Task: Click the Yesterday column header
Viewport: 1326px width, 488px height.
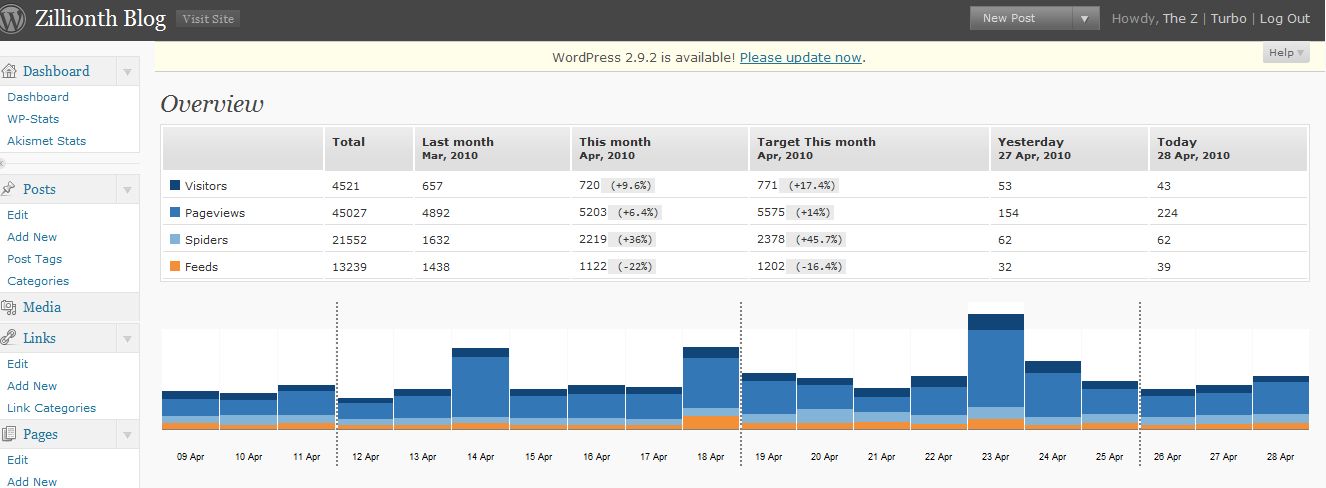Action: [x=1069, y=148]
